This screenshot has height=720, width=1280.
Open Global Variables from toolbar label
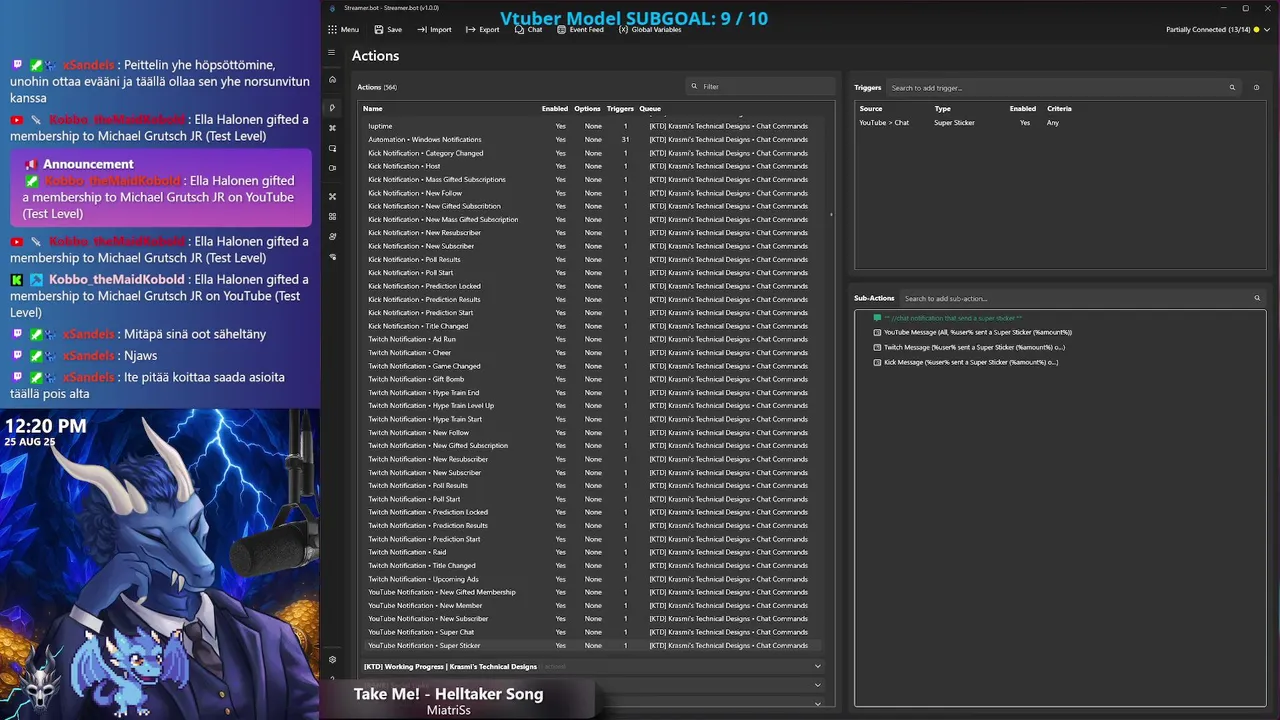[656, 30]
